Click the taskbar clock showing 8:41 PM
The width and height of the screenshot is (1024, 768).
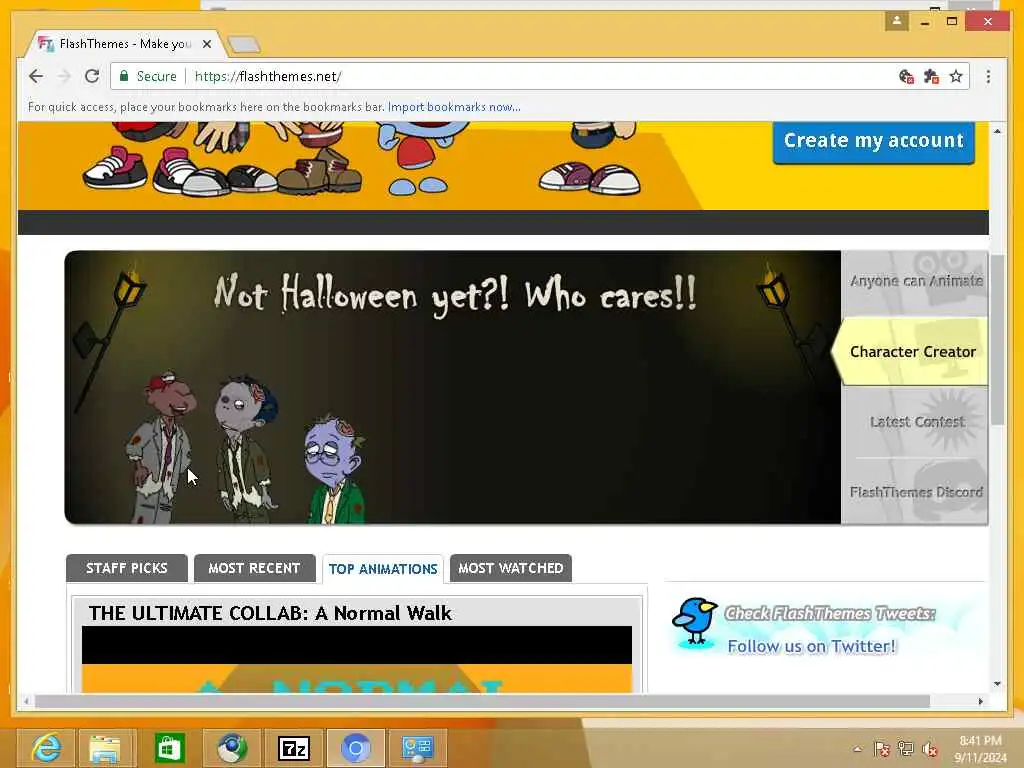[x=980, y=749]
